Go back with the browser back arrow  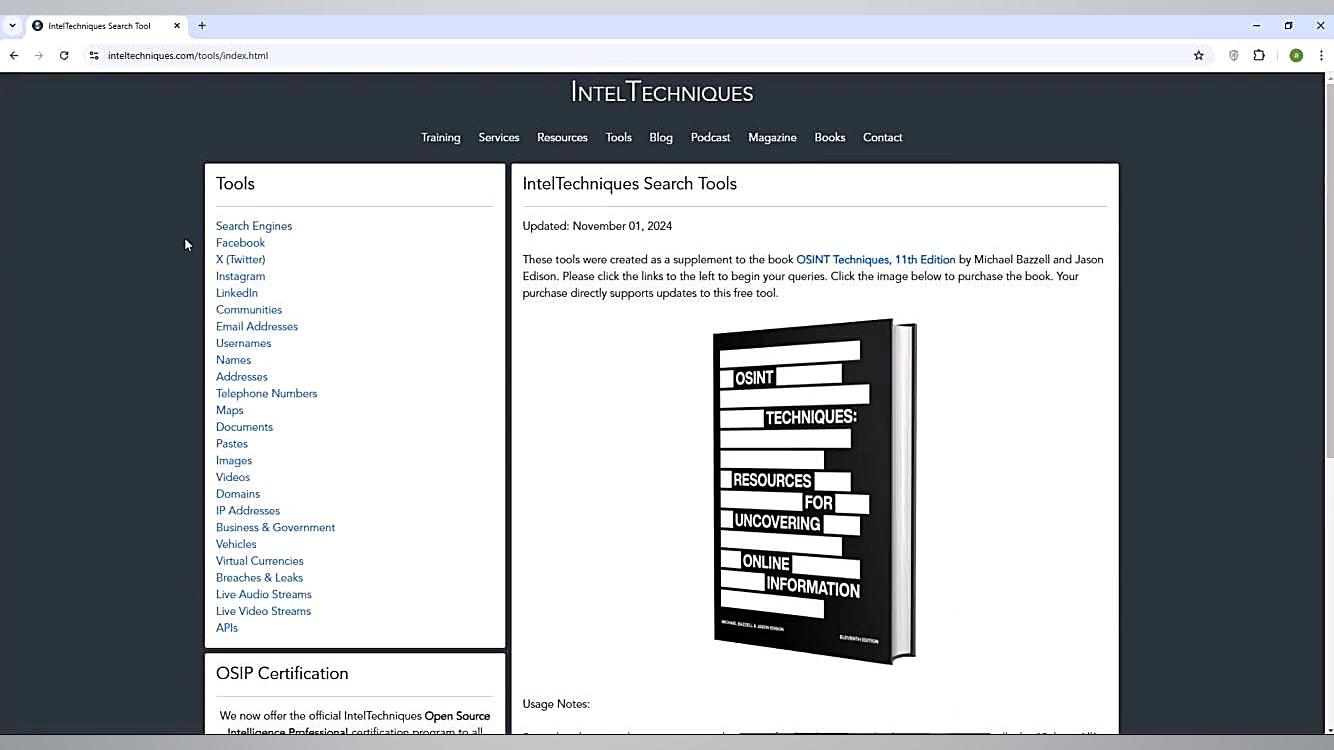point(14,55)
